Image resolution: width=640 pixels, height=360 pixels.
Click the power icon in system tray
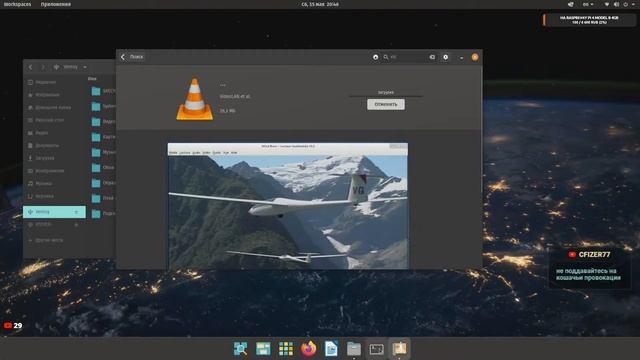click(626, 4)
